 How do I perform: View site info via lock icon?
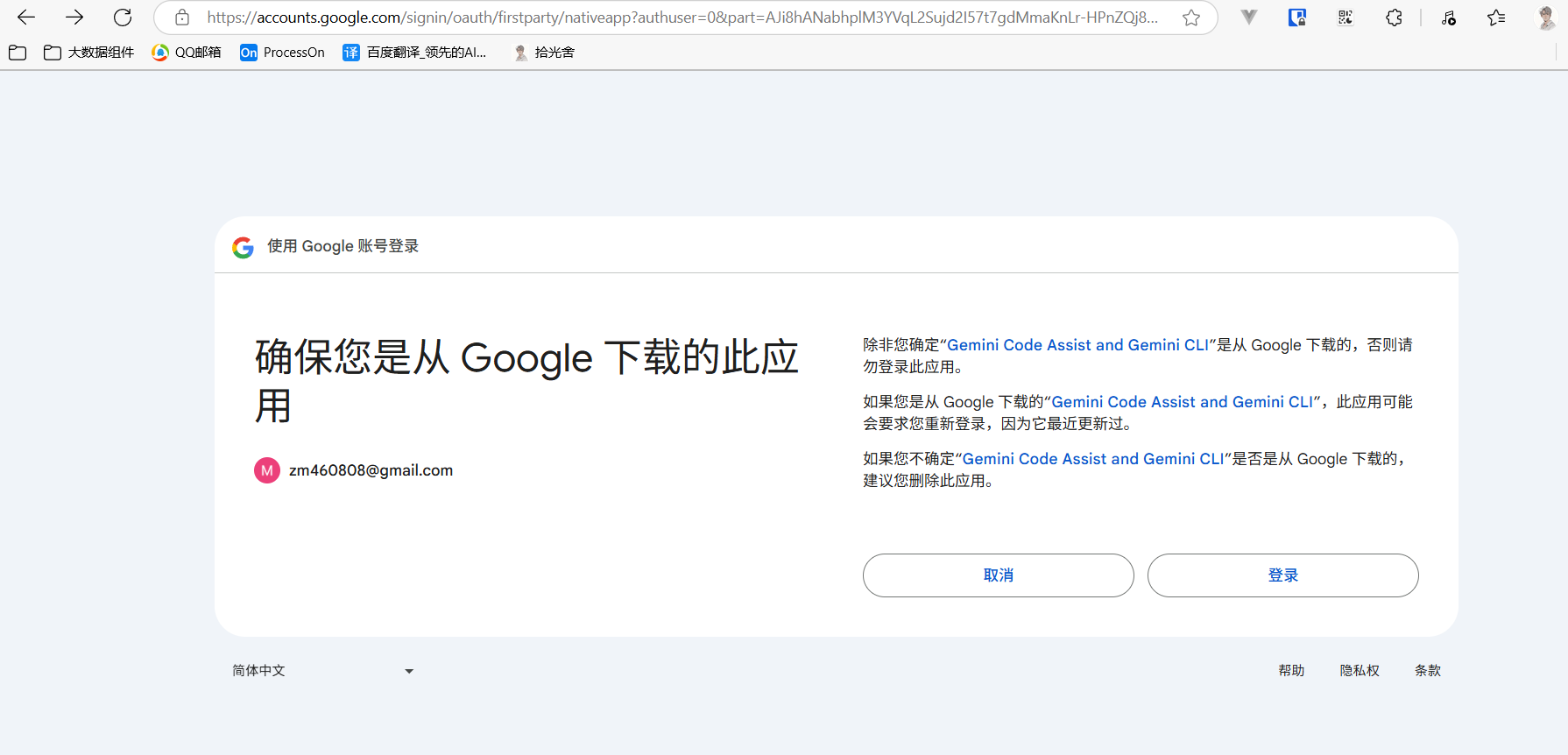(182, 18)
